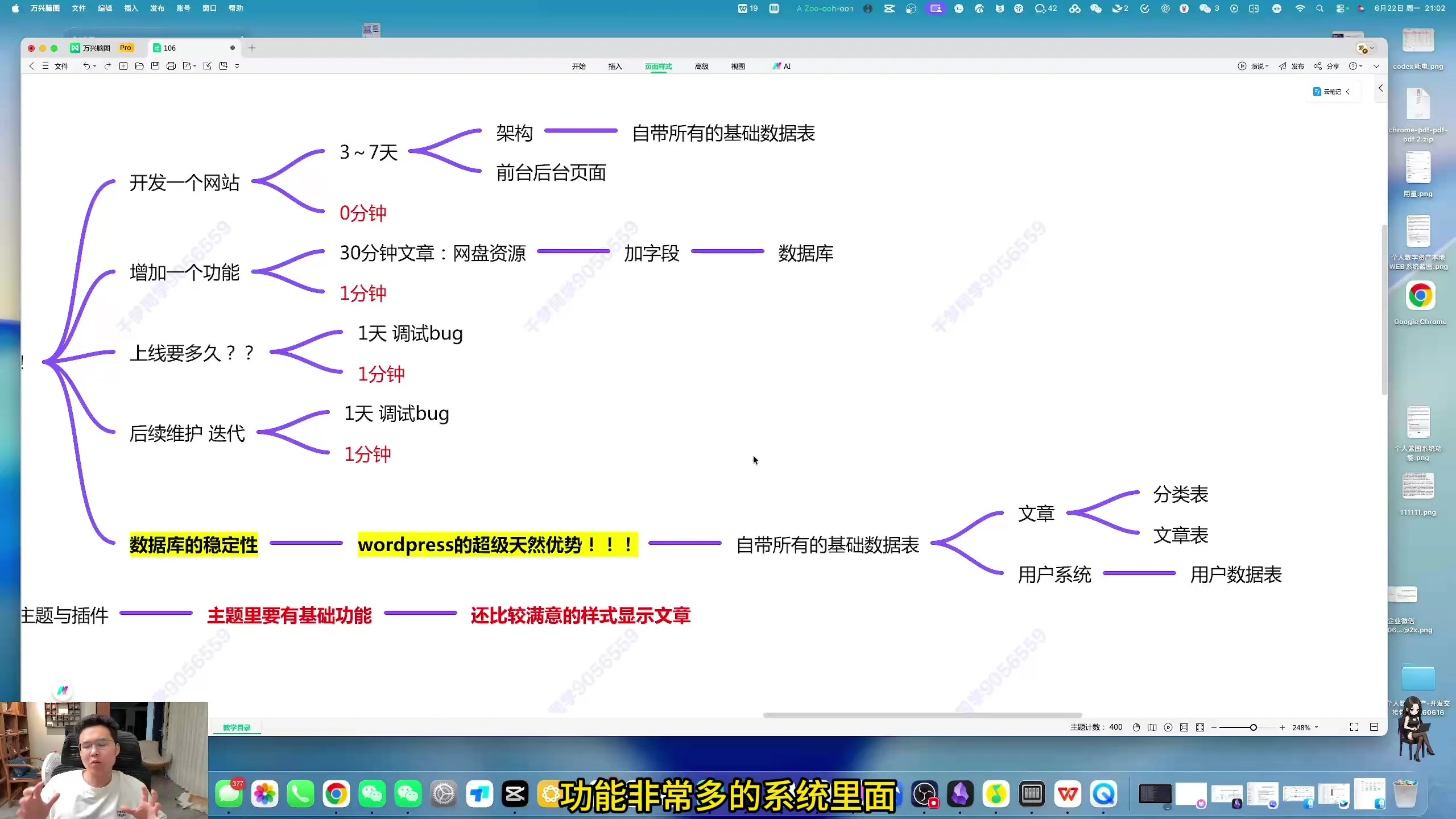
Task: Create a new mind map file
Action: (123, 66)
